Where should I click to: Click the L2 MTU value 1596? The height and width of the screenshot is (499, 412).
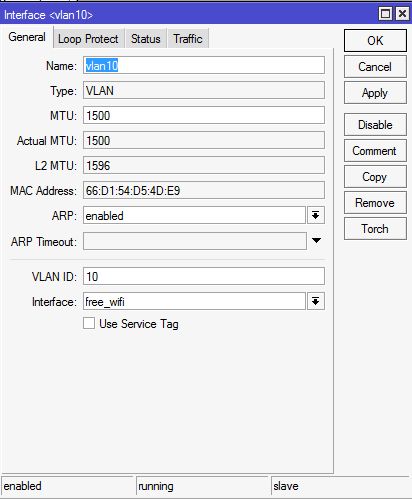click(204, 165)
